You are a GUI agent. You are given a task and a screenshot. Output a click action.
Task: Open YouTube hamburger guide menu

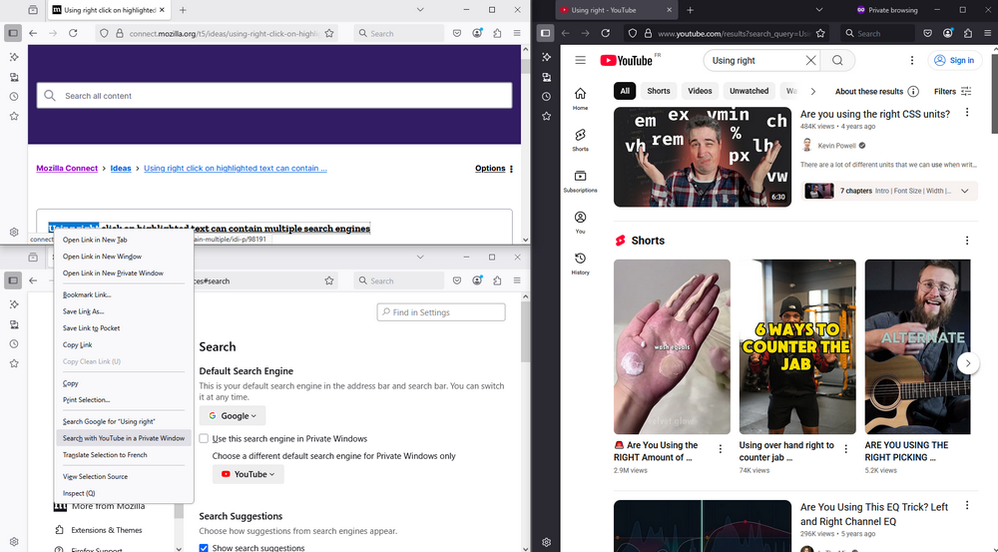(580, 60)
